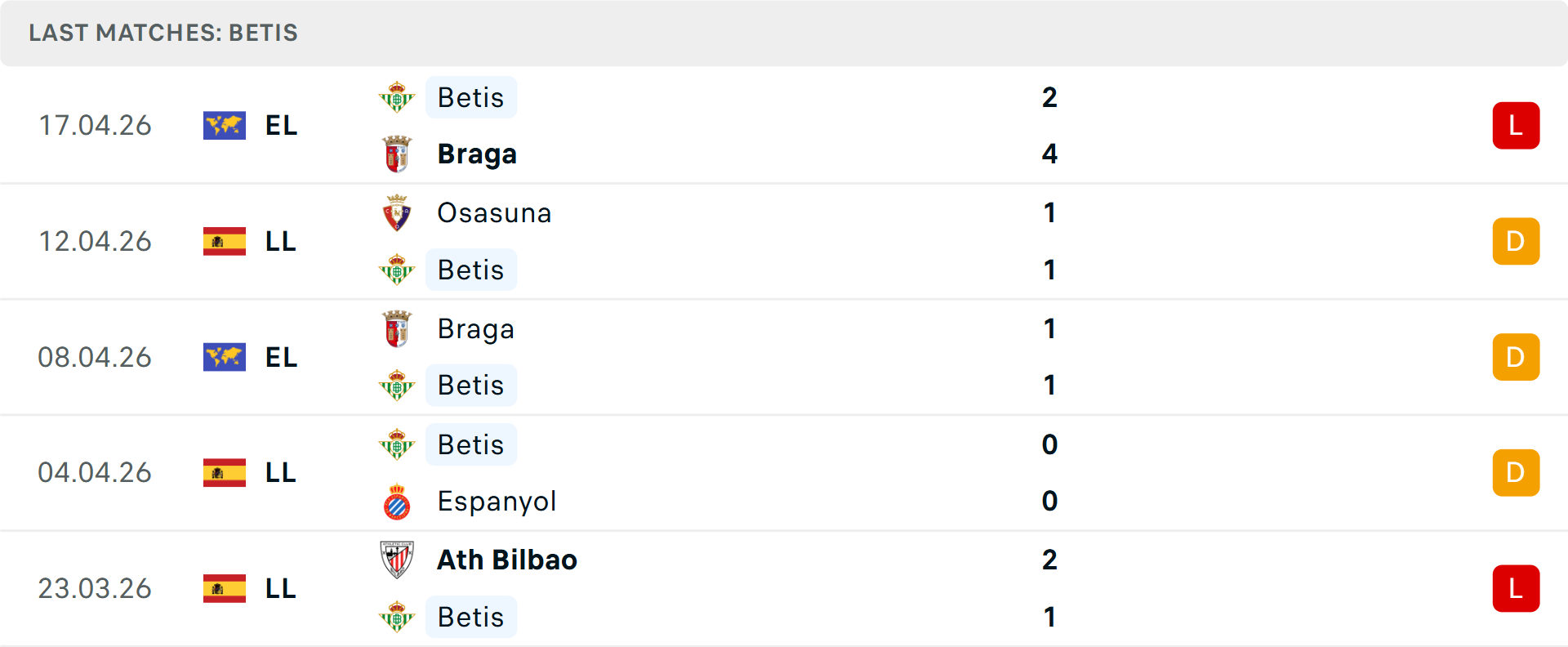Image resolution: width=1568 pixels, height=647 pixels.
Task: Click D result badge for Osasuna match
Action: (x=1516, y=242)
